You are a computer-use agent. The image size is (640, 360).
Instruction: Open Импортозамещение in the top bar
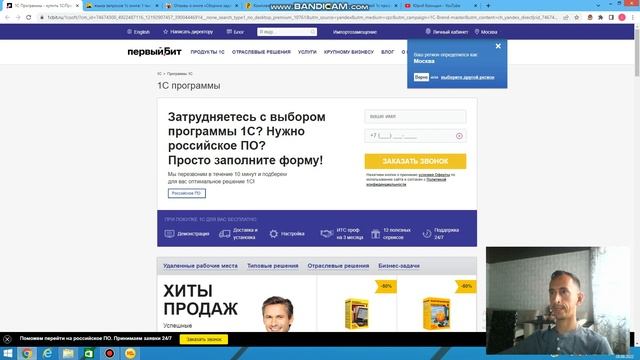[x=355, y=32]
